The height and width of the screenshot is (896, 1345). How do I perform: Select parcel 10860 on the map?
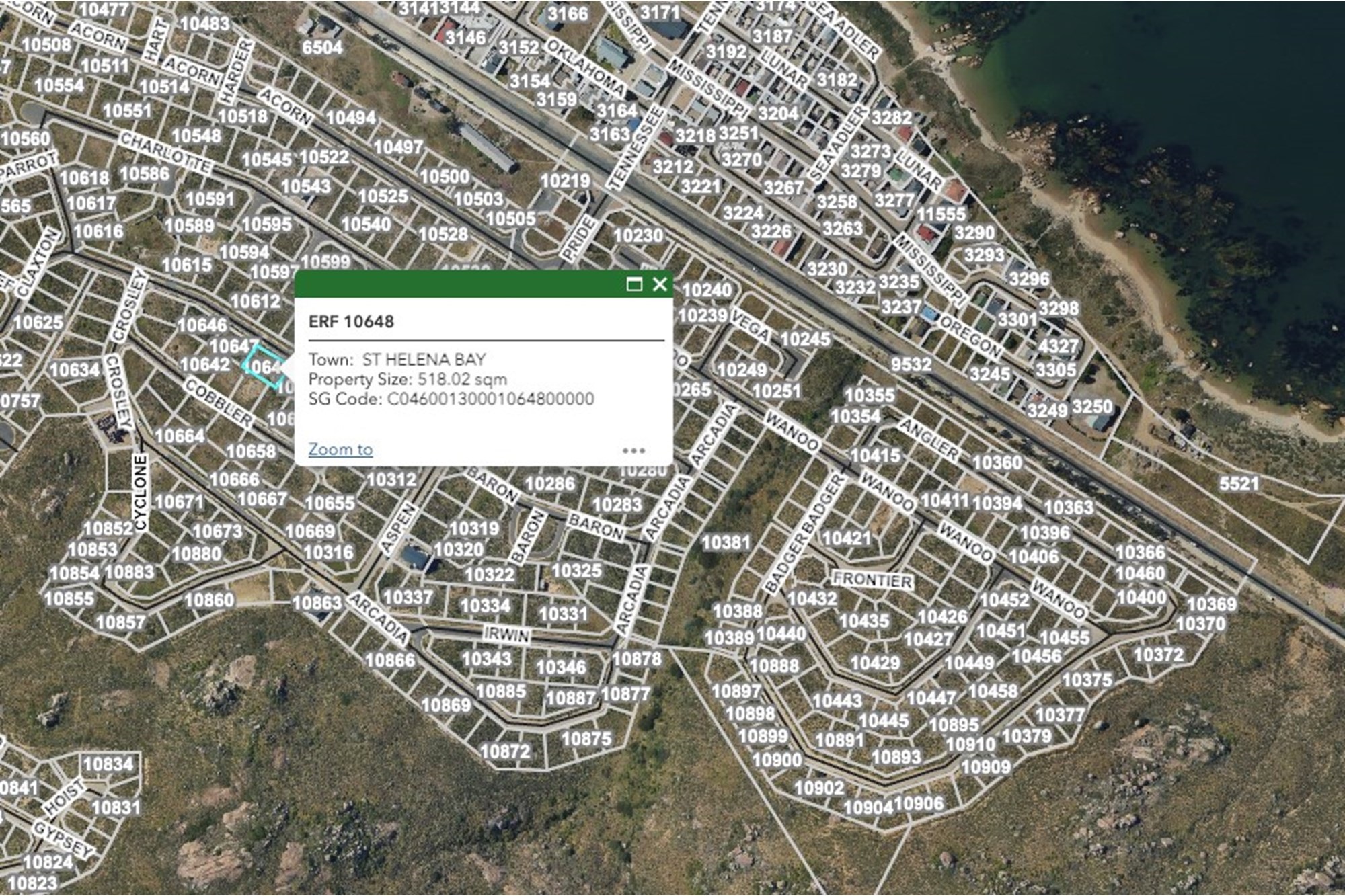coord(209,600)
